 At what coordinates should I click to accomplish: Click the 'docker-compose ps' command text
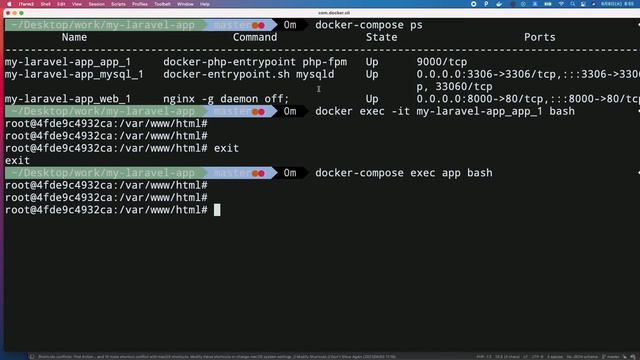369,25
